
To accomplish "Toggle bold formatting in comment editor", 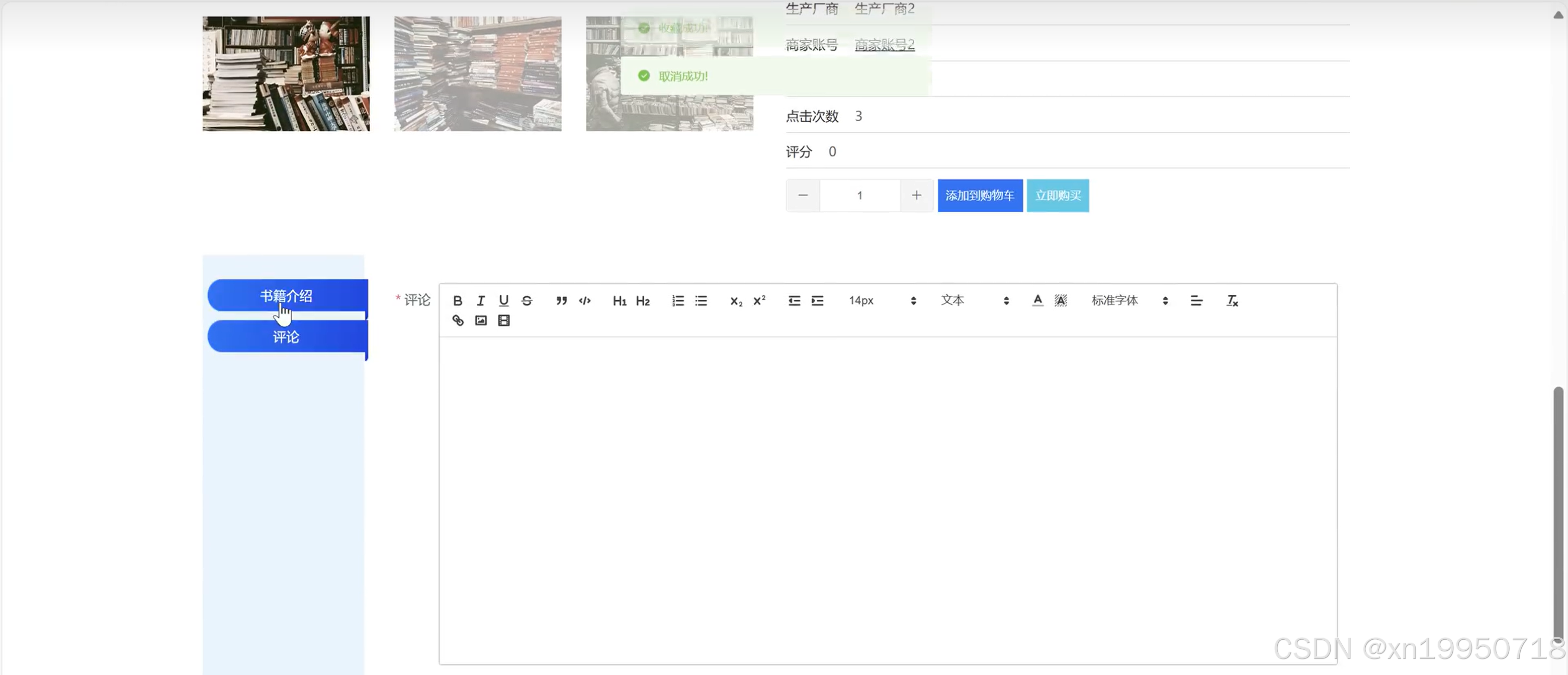I will [x=458, y=301].
